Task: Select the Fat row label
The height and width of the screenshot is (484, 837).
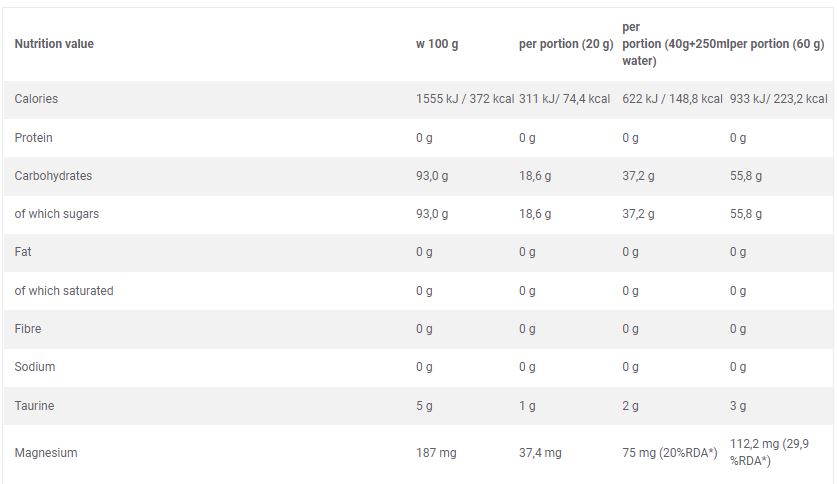Action: pyautogui.click(x=24, y=252)
